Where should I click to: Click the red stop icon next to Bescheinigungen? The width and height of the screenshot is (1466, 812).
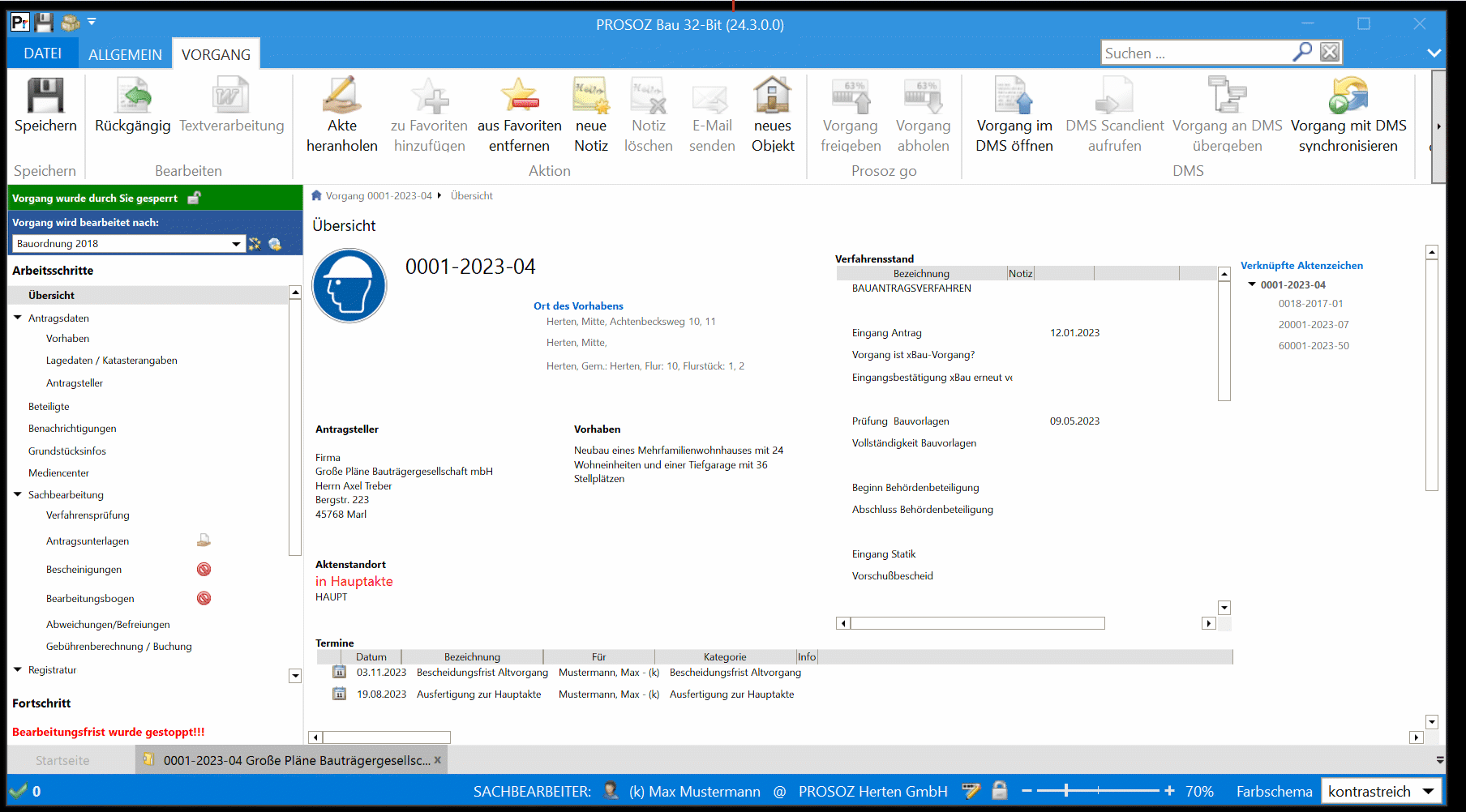click(204, 570)
